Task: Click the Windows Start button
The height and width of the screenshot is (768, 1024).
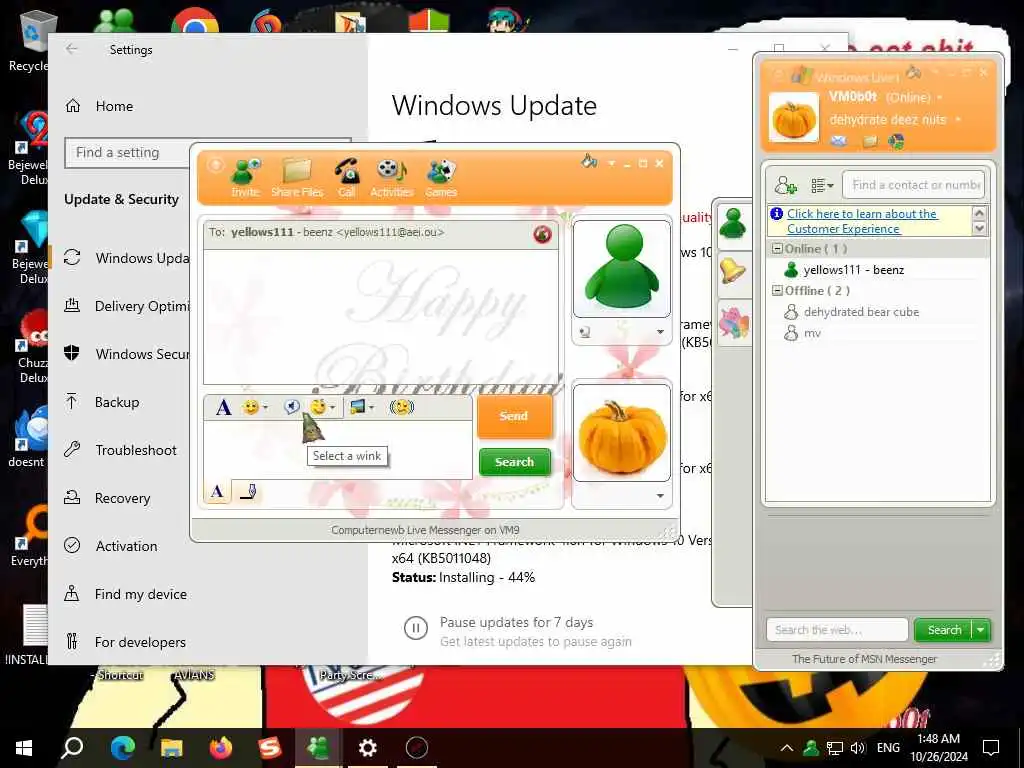Action: point(24,747)
